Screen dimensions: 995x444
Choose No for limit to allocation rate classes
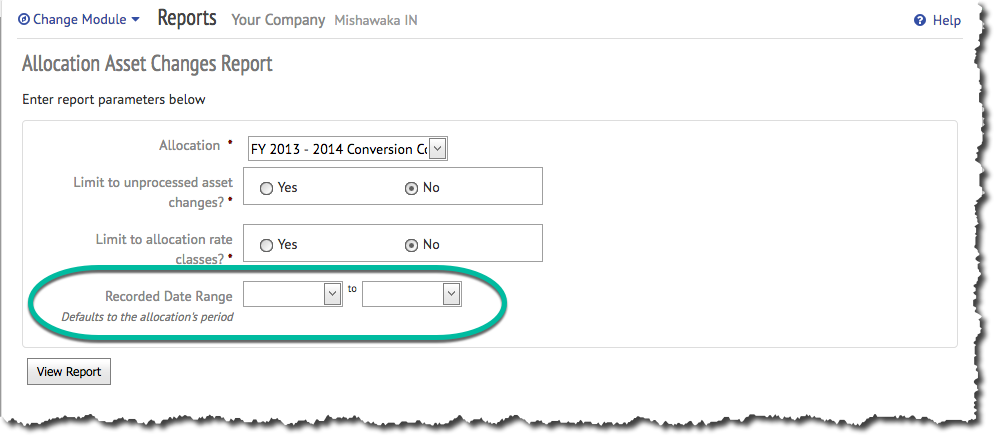411,244
